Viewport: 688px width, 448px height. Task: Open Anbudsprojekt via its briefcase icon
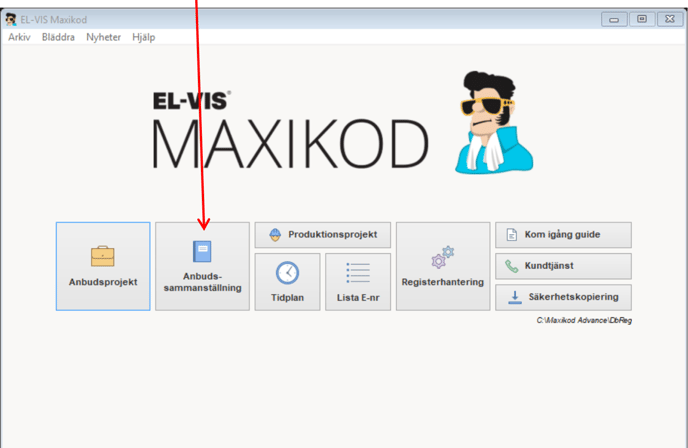[x=103, y=256]
